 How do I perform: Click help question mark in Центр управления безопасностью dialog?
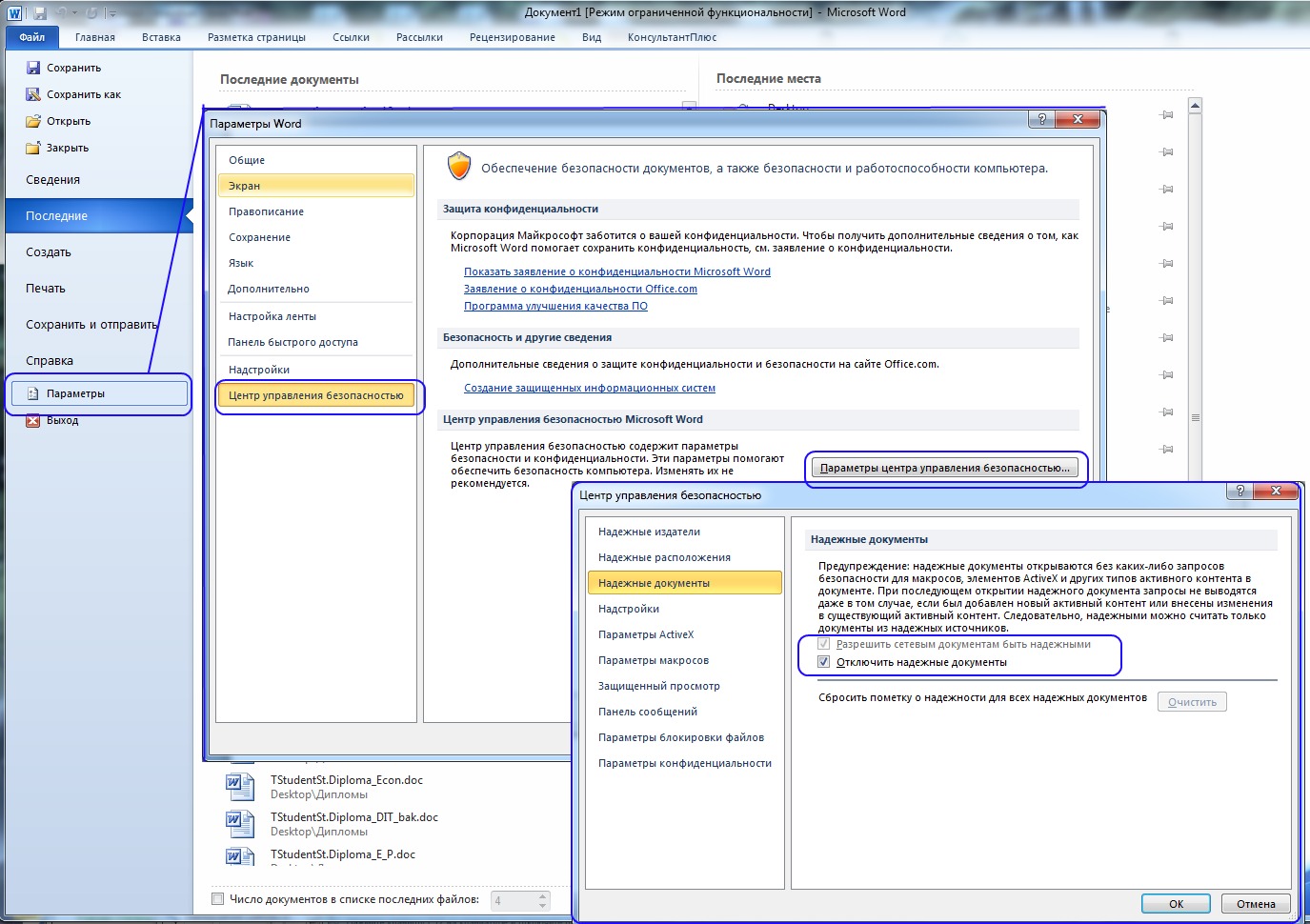pyautogui.click(x=1239, y=491)
